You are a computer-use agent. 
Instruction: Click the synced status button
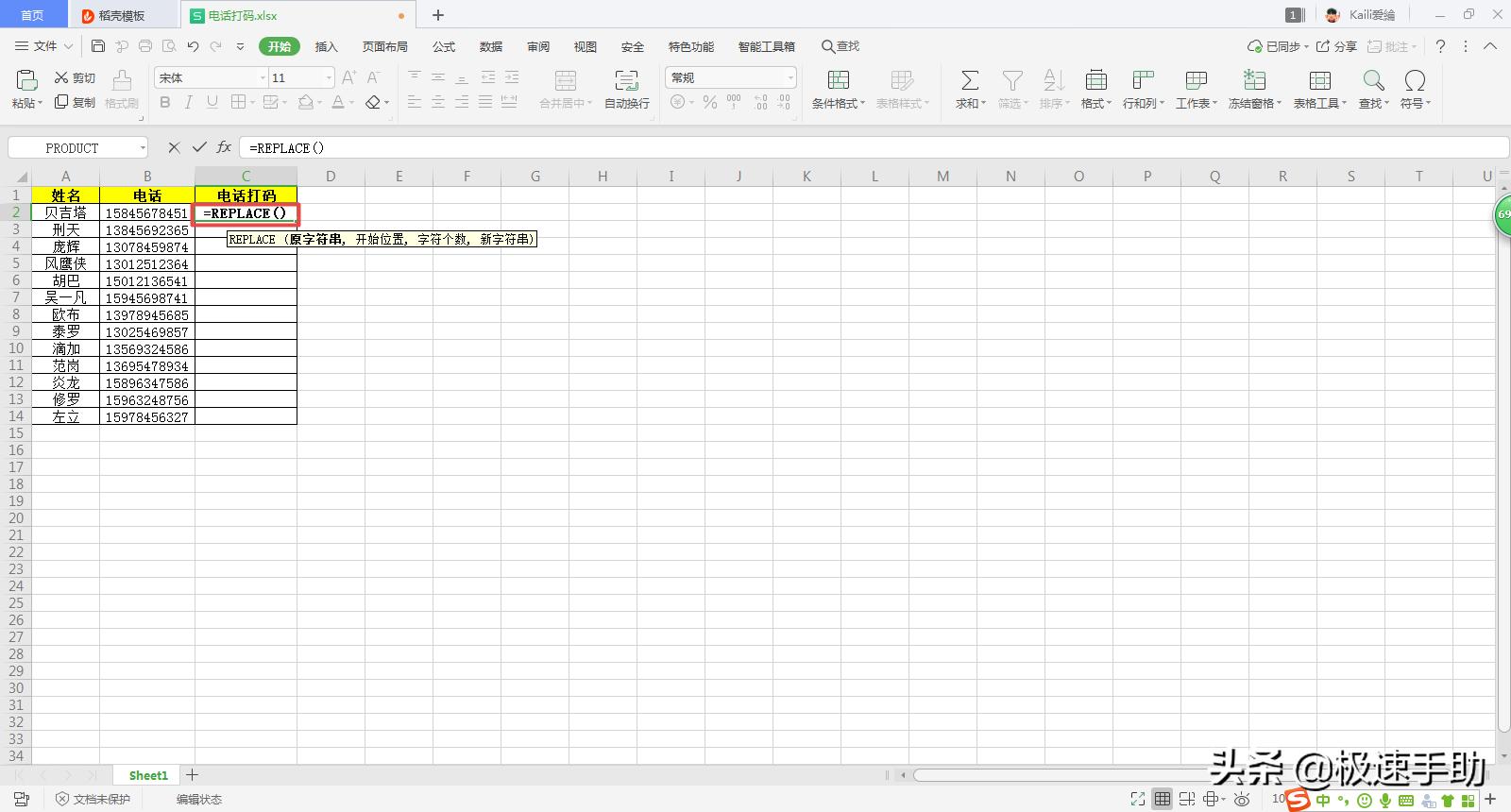tap(1278, 46)
